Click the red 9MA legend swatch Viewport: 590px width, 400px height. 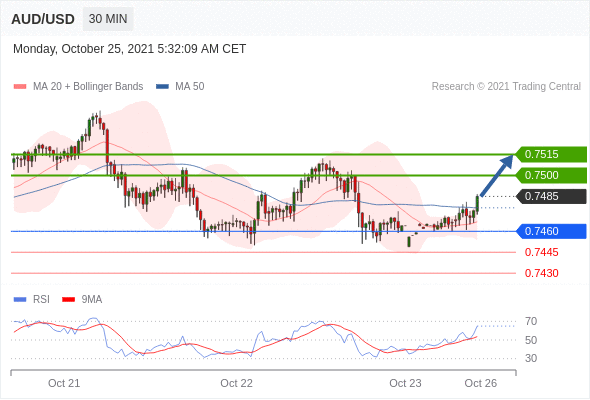tap(68, 300)
